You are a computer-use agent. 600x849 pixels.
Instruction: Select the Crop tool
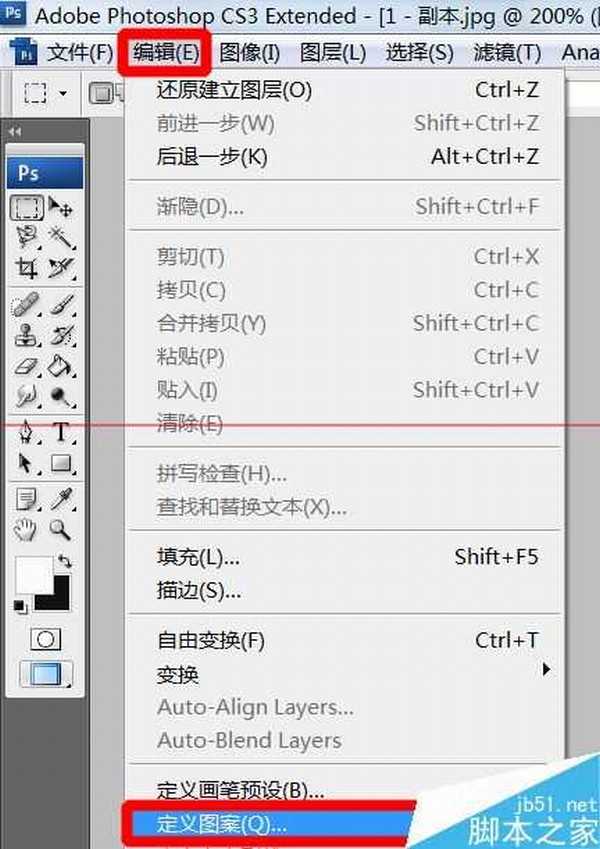[x=27, y=268]
